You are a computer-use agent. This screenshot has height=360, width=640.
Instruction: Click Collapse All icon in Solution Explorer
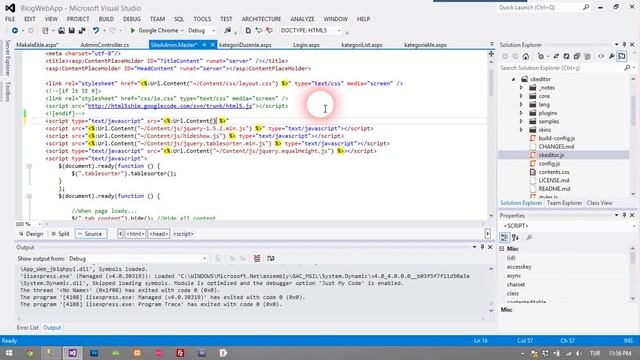577,56
